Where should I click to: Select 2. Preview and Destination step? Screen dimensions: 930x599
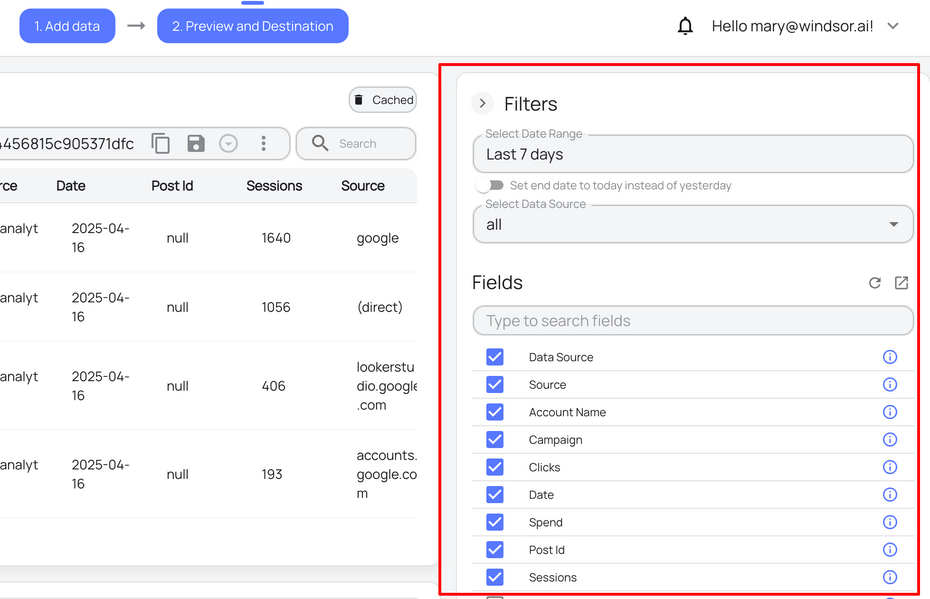253,26
